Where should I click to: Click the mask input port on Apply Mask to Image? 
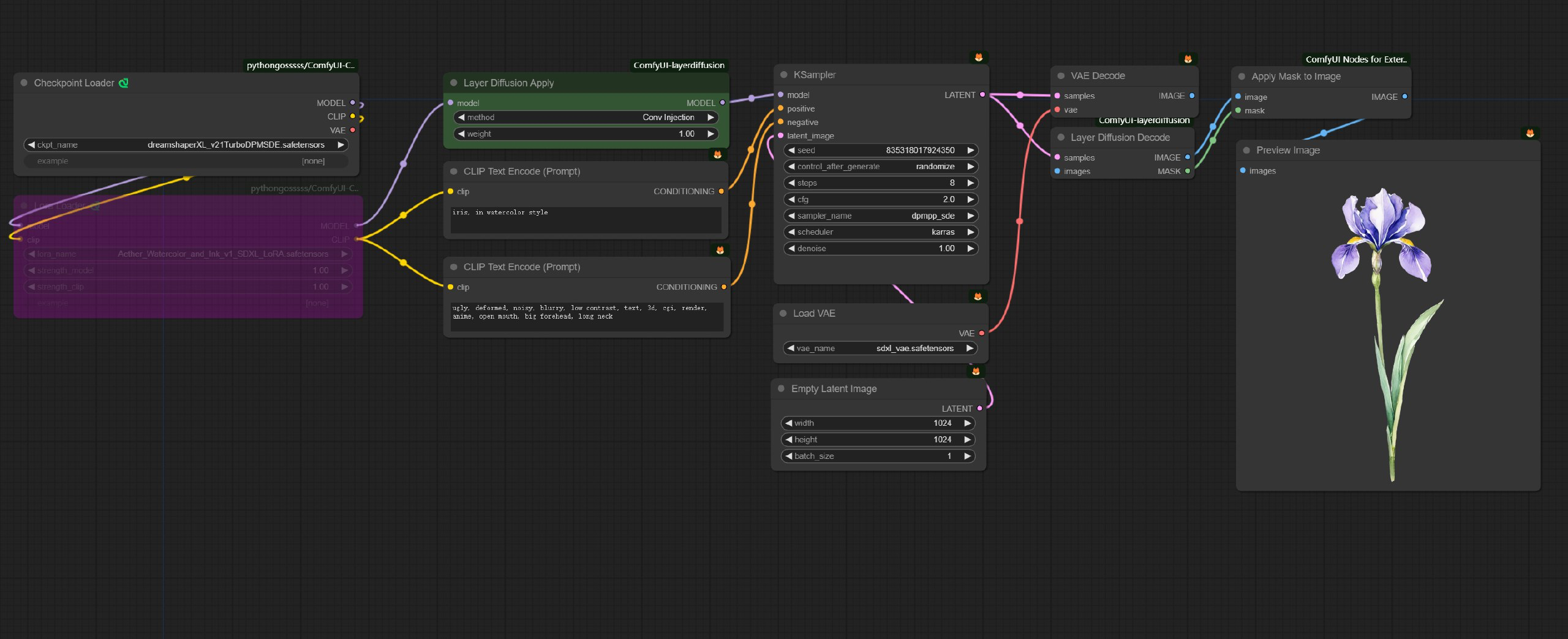[1238, 111]
